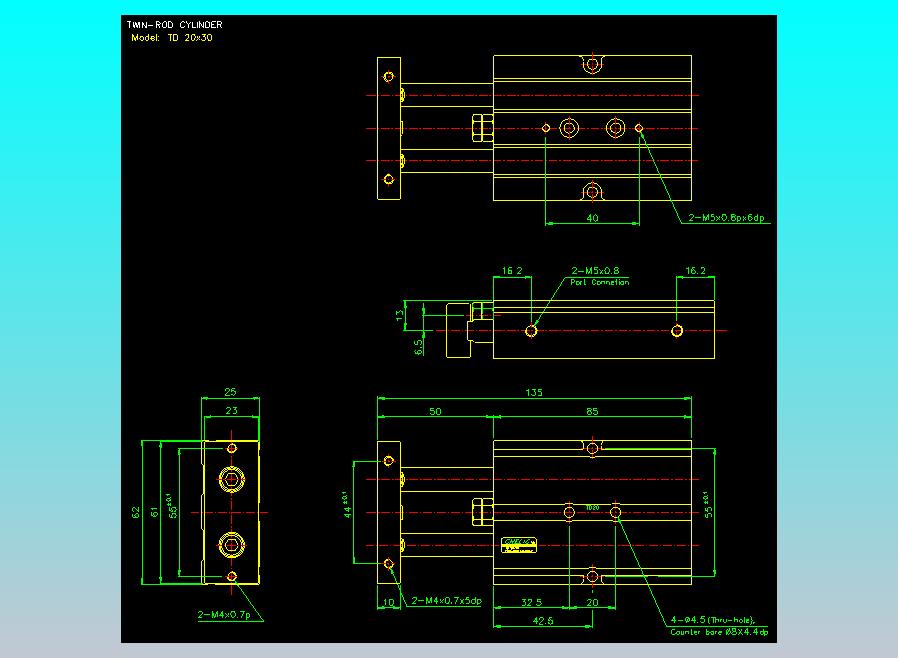The height and width of the screenshot is (658, 898).
Task: Click the '135' overall length dimension
Action: [534, 392]
